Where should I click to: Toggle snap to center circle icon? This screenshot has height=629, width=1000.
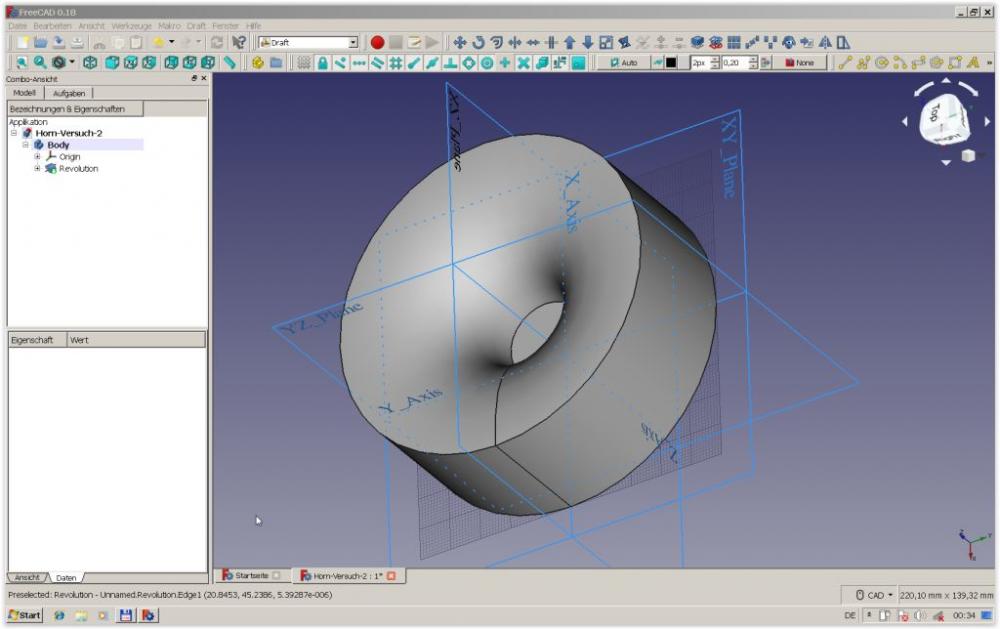coord(487,63)
